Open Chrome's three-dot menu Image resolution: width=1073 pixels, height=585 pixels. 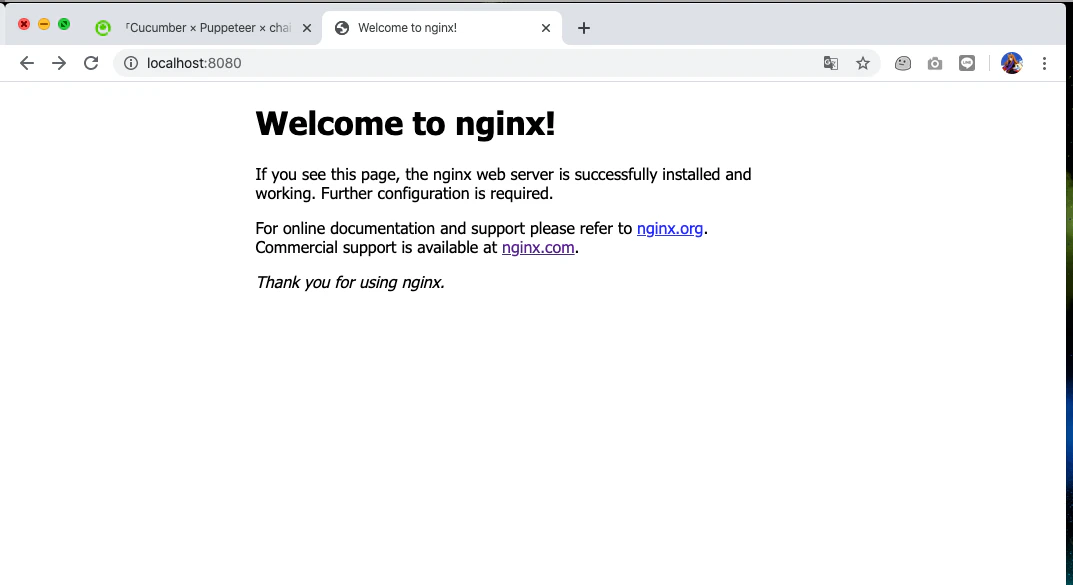pos(1044,63)
